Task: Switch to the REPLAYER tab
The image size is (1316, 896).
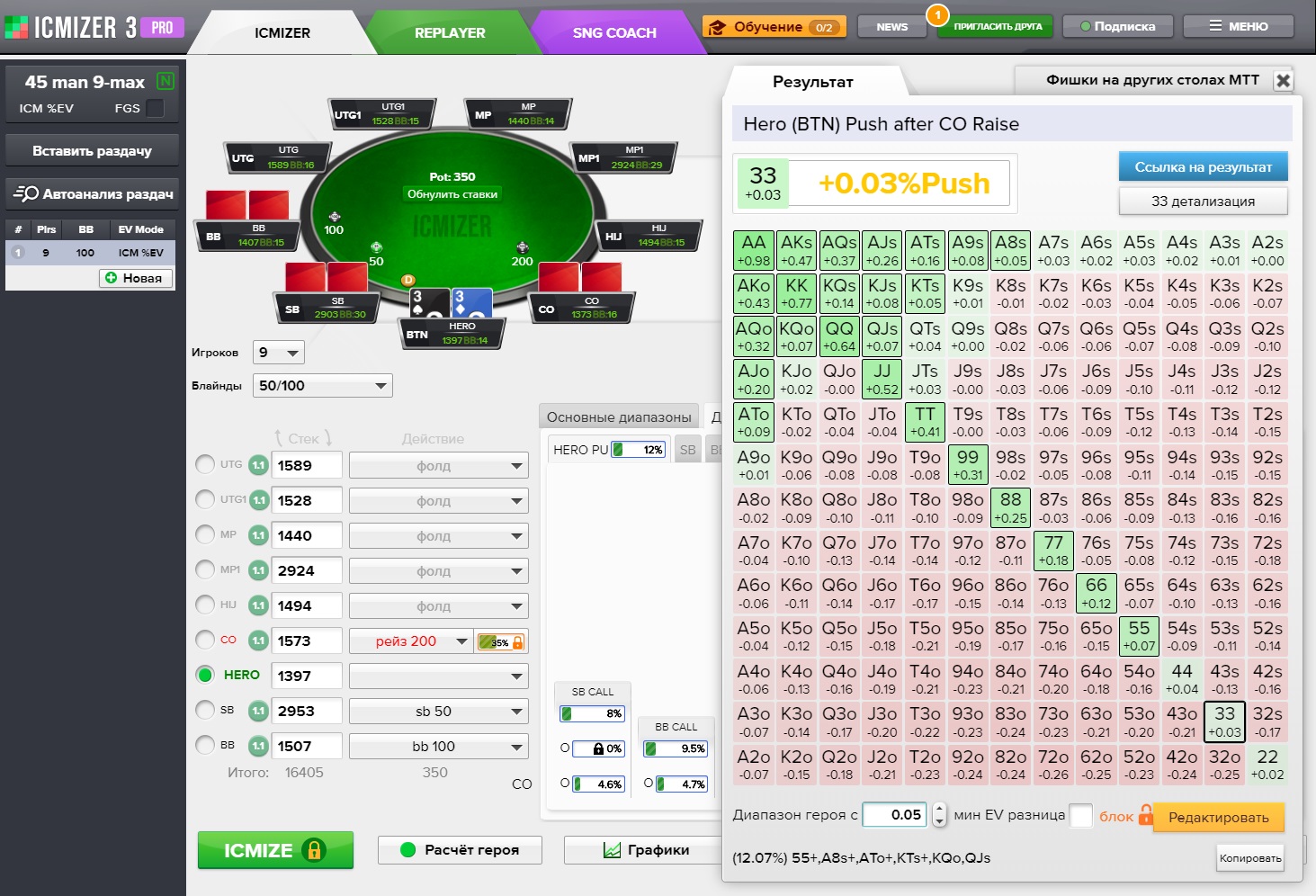Action: click(450, 33)
